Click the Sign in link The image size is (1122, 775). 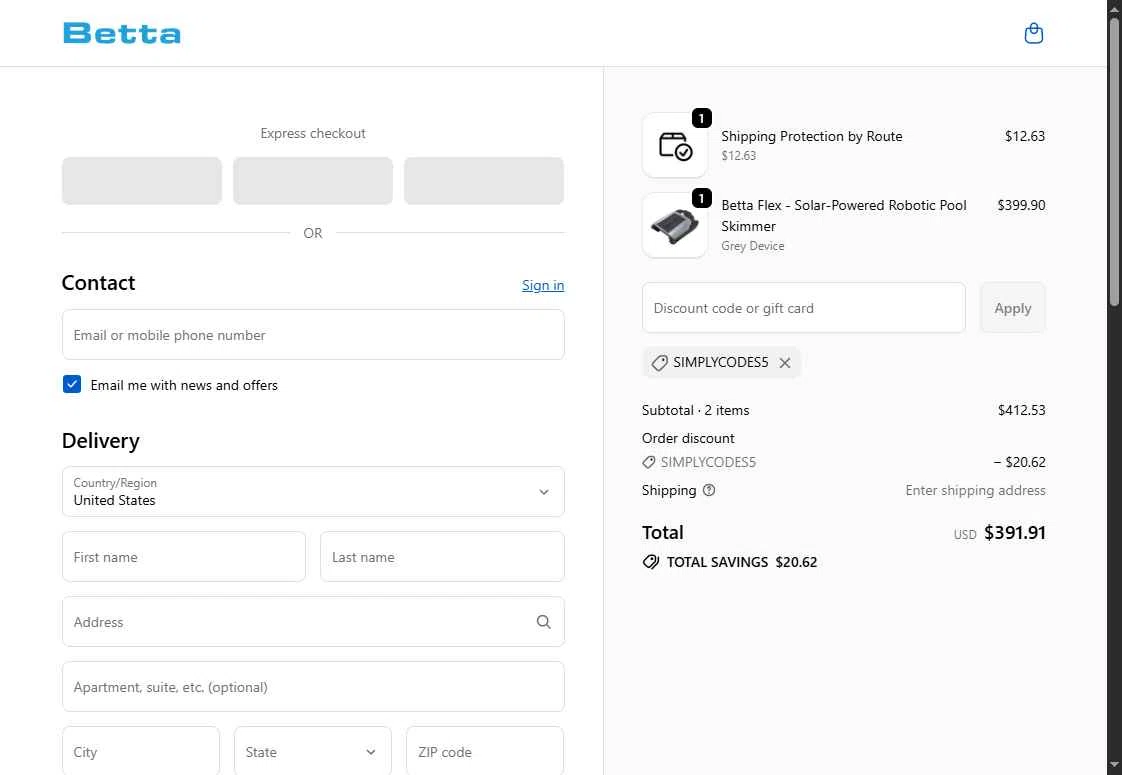pyautogui.click(x=542, y=286)
